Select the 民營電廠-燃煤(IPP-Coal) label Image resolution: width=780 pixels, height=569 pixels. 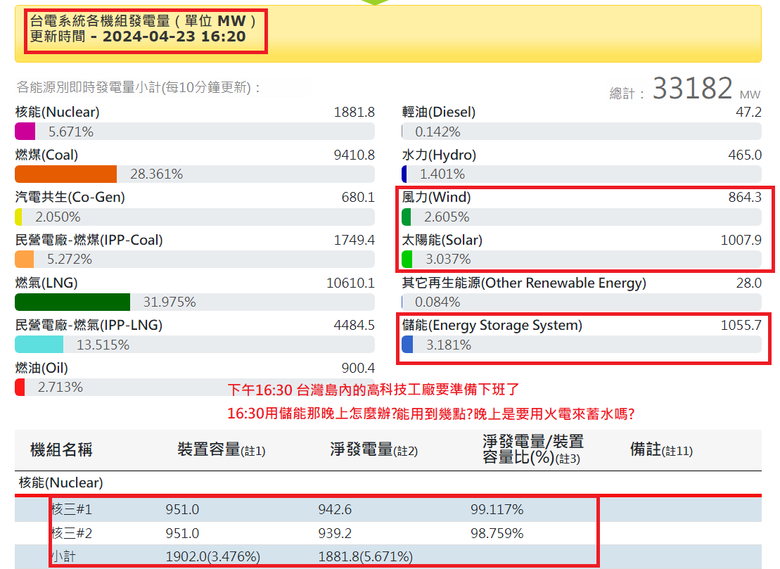[x=89, y=240]
